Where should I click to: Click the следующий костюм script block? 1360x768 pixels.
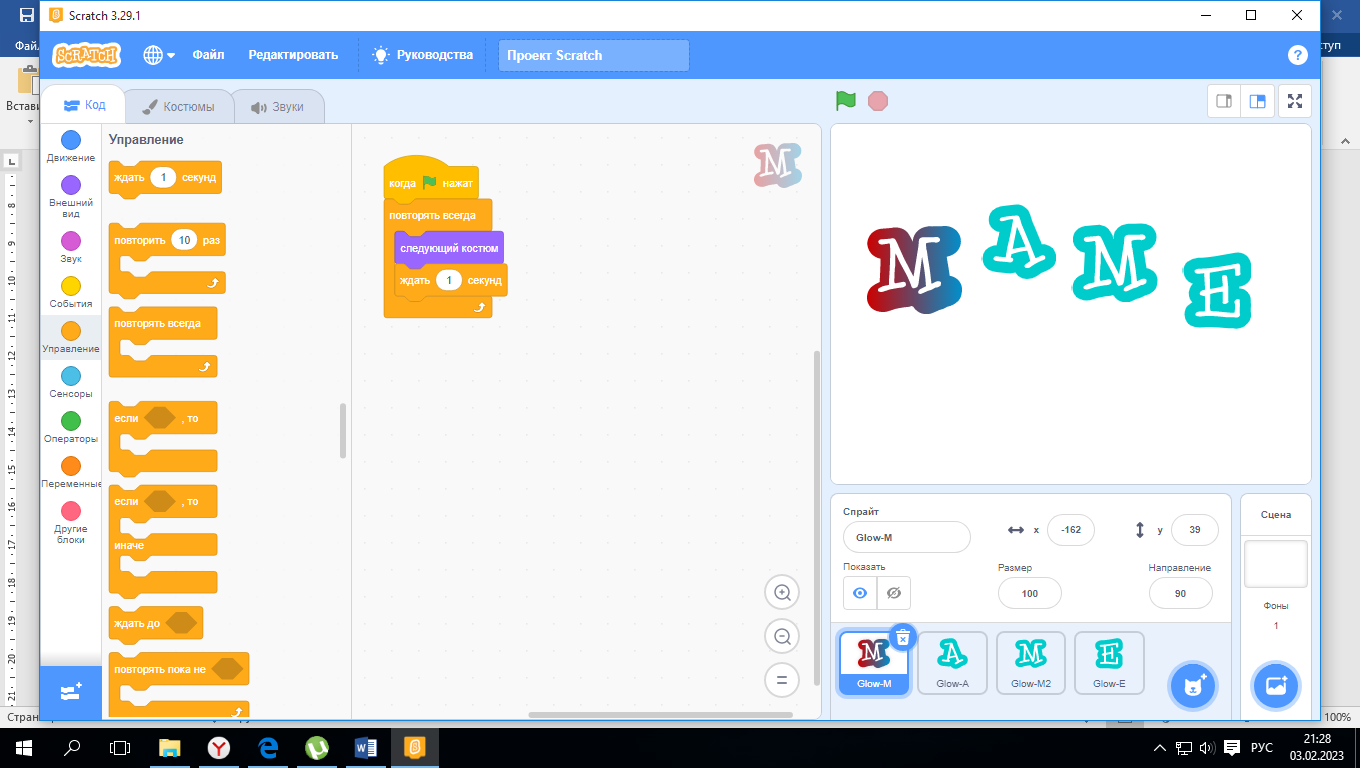pos(449,248)
